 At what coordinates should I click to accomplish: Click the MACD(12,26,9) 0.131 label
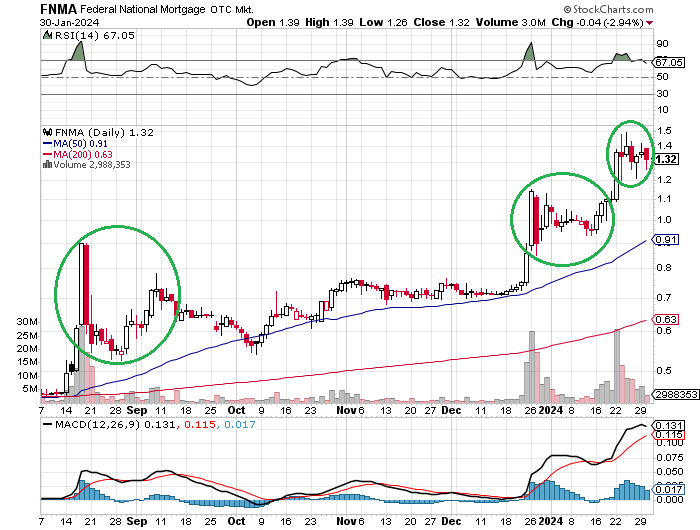pos(115,424)
